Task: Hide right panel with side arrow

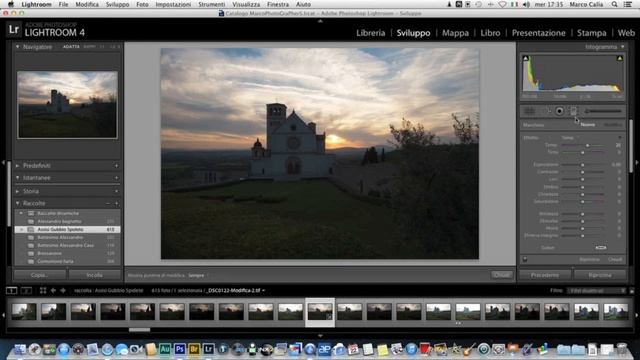Action: [x=637, y=162]
